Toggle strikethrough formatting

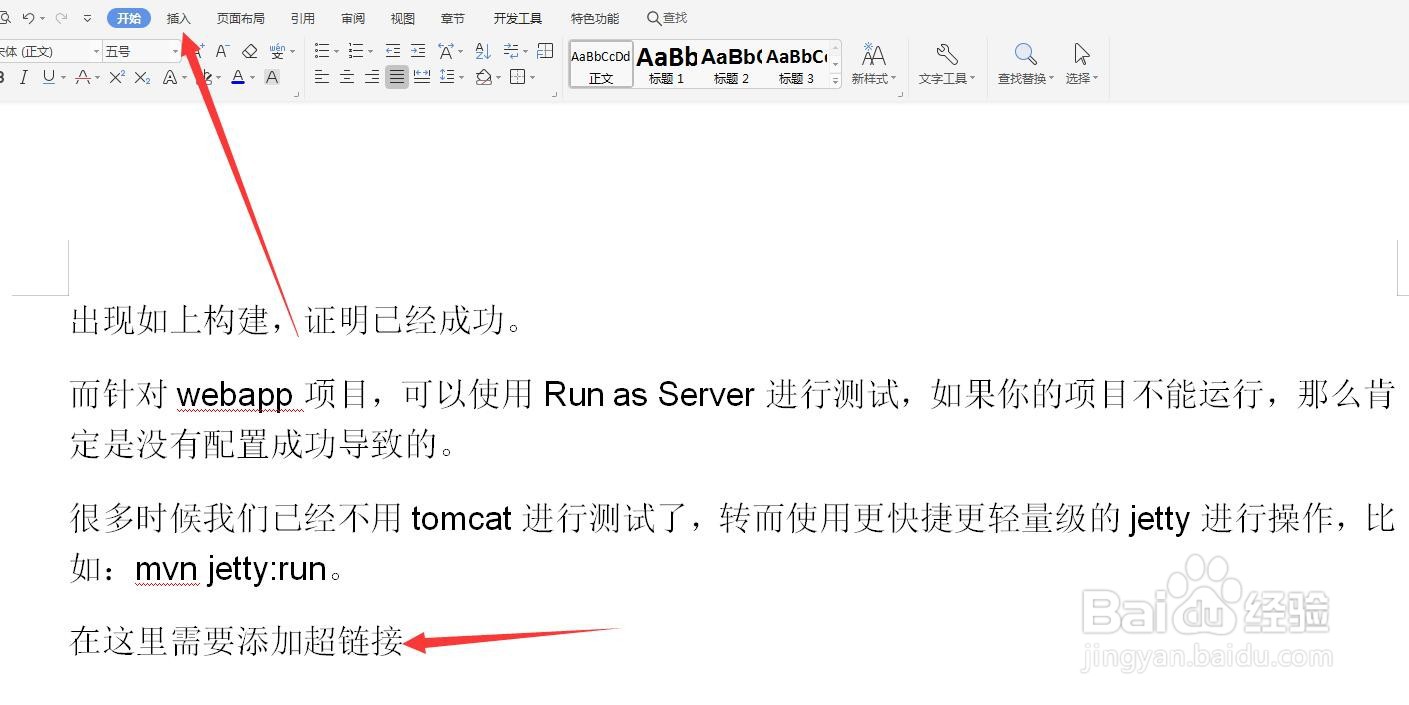tap(83, 77)
